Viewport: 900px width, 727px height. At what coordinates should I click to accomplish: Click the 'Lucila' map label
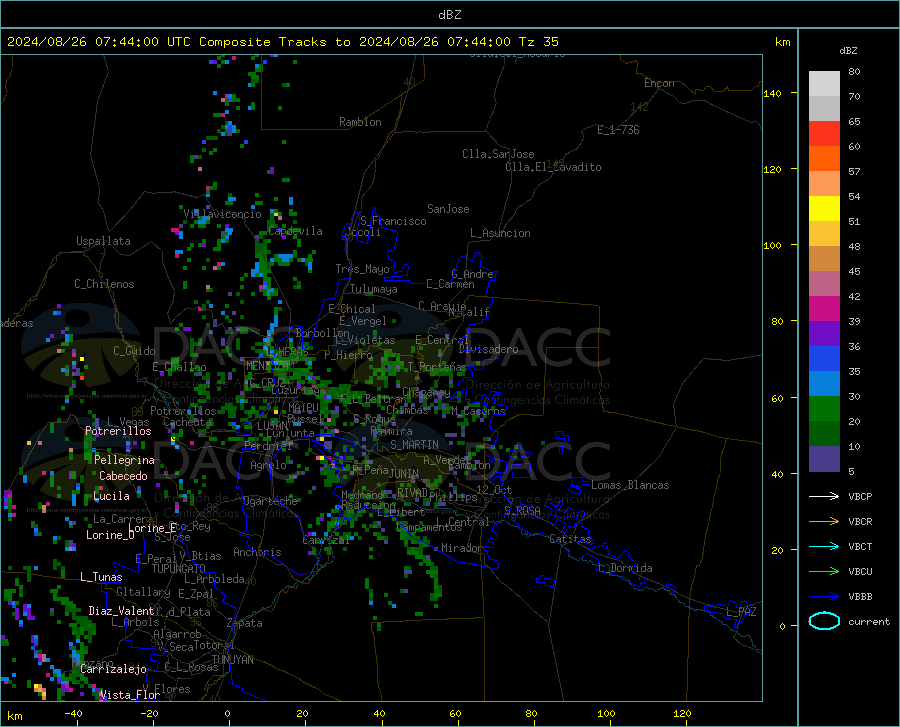[x=111, y=496]
